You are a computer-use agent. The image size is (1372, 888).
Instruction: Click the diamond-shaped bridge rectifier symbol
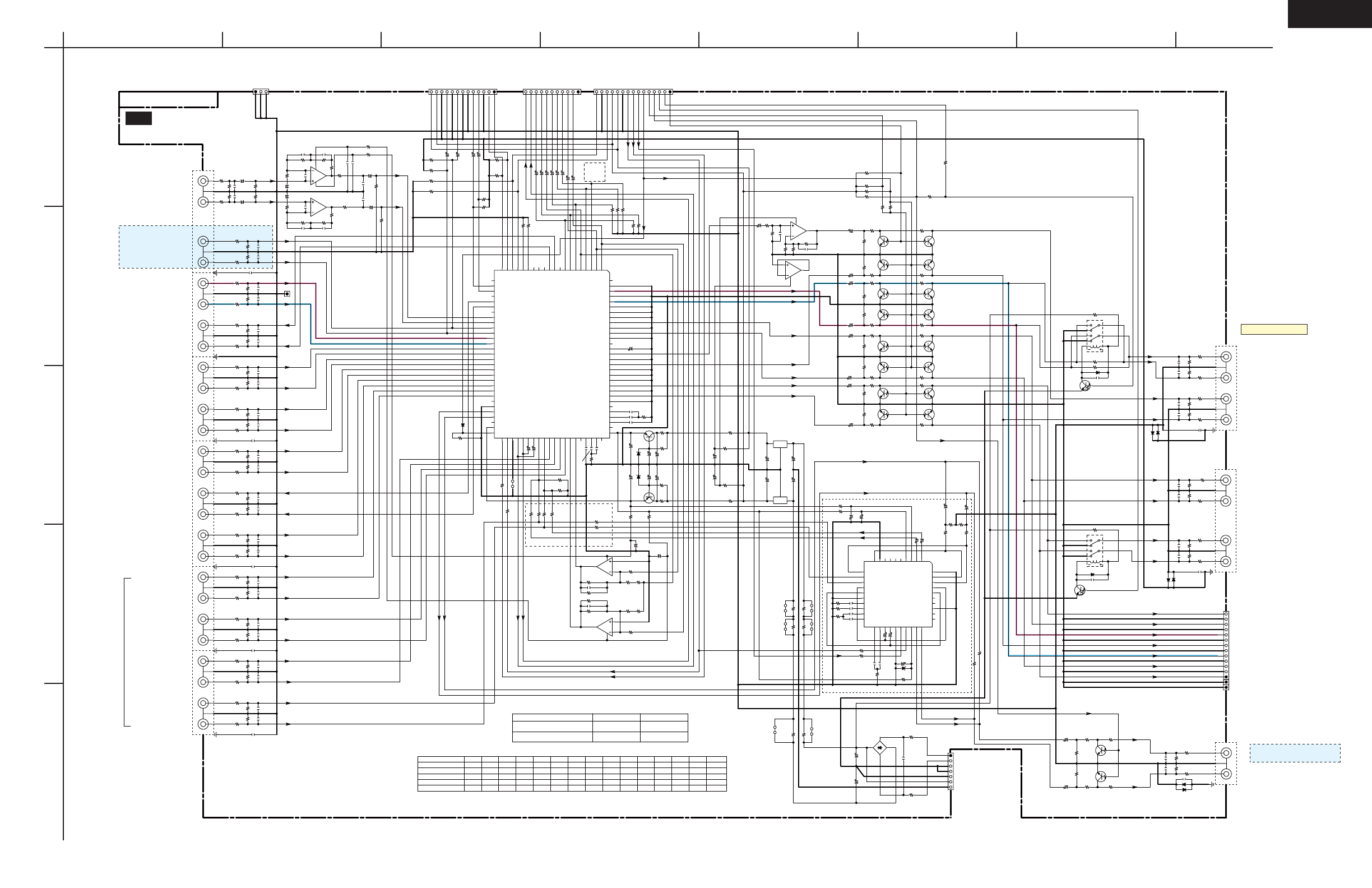(880, 748)
